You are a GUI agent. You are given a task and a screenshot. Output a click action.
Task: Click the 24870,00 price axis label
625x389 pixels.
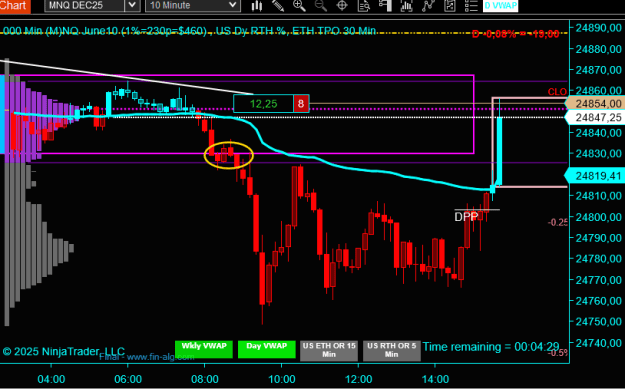click(x=599, y=70)
